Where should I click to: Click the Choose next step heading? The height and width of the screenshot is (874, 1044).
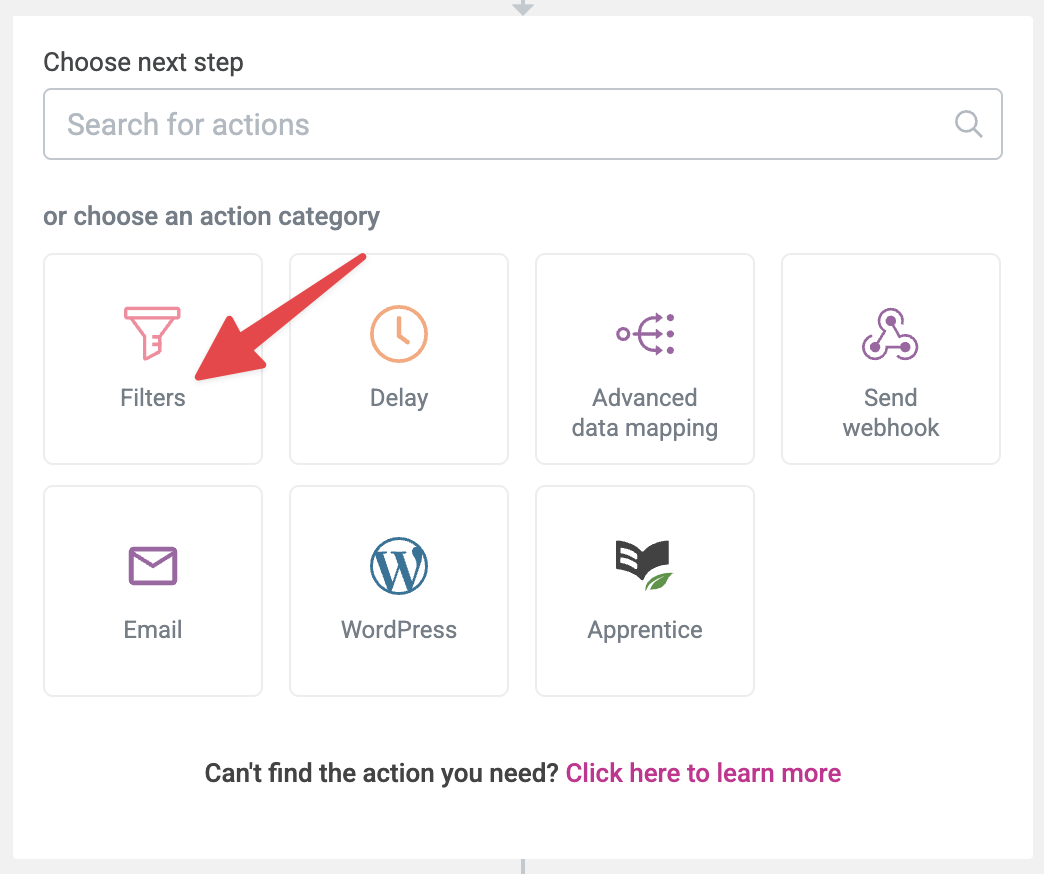143,62
